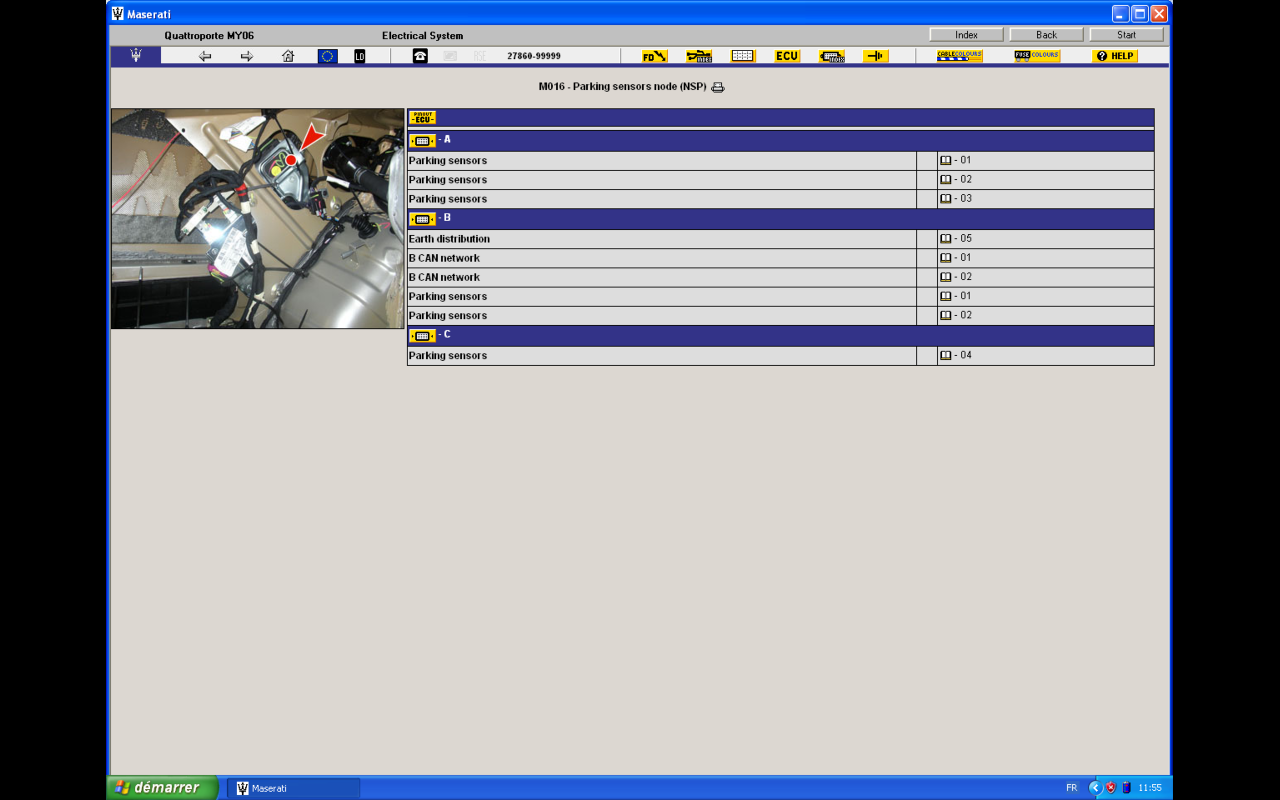This screenshot has height=800, width=1280.
Task: Click the LD icon in toolbar
Action: (x=360, y=56)
